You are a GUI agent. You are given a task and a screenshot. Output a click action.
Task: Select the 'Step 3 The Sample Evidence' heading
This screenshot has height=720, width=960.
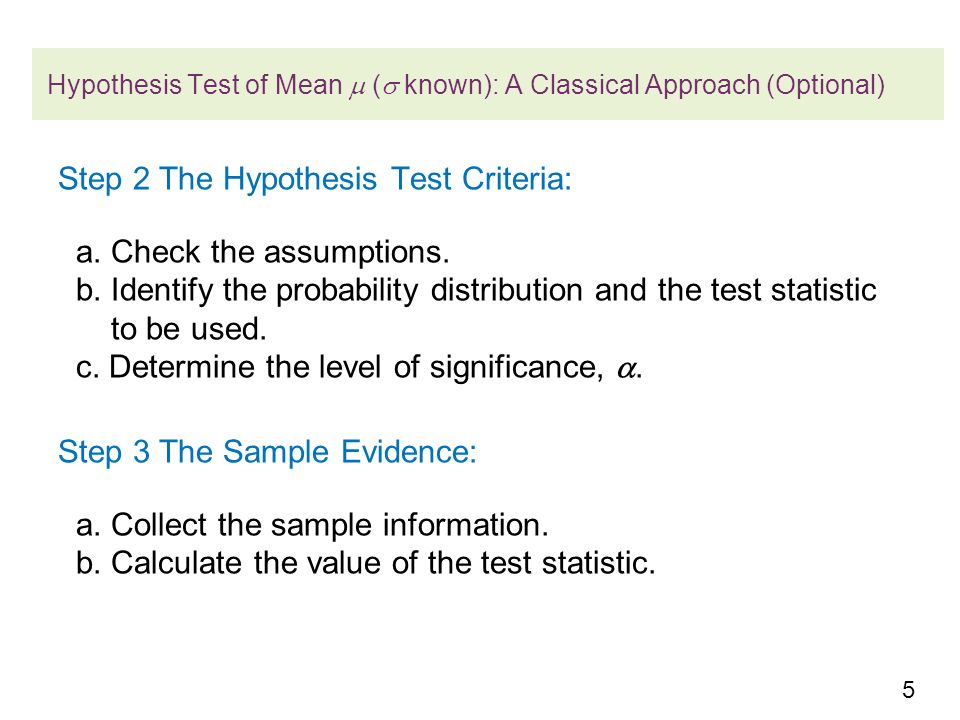pyautogui.click(x=268, y=452)
